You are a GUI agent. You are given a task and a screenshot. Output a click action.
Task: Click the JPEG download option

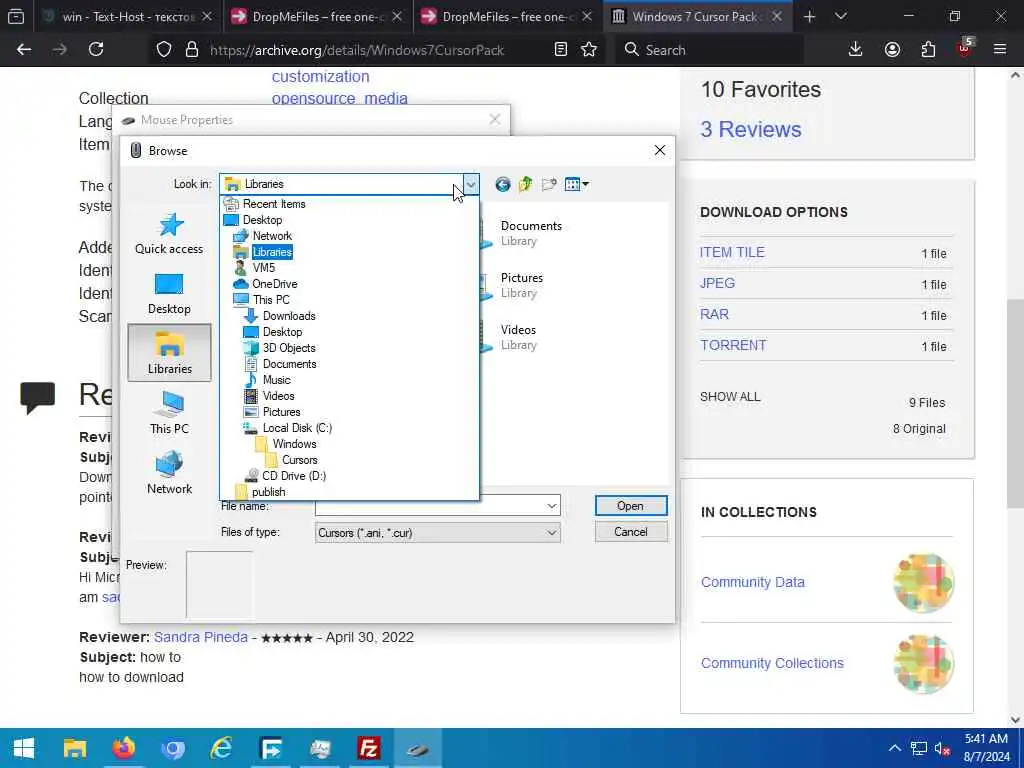tap(718, 283)
